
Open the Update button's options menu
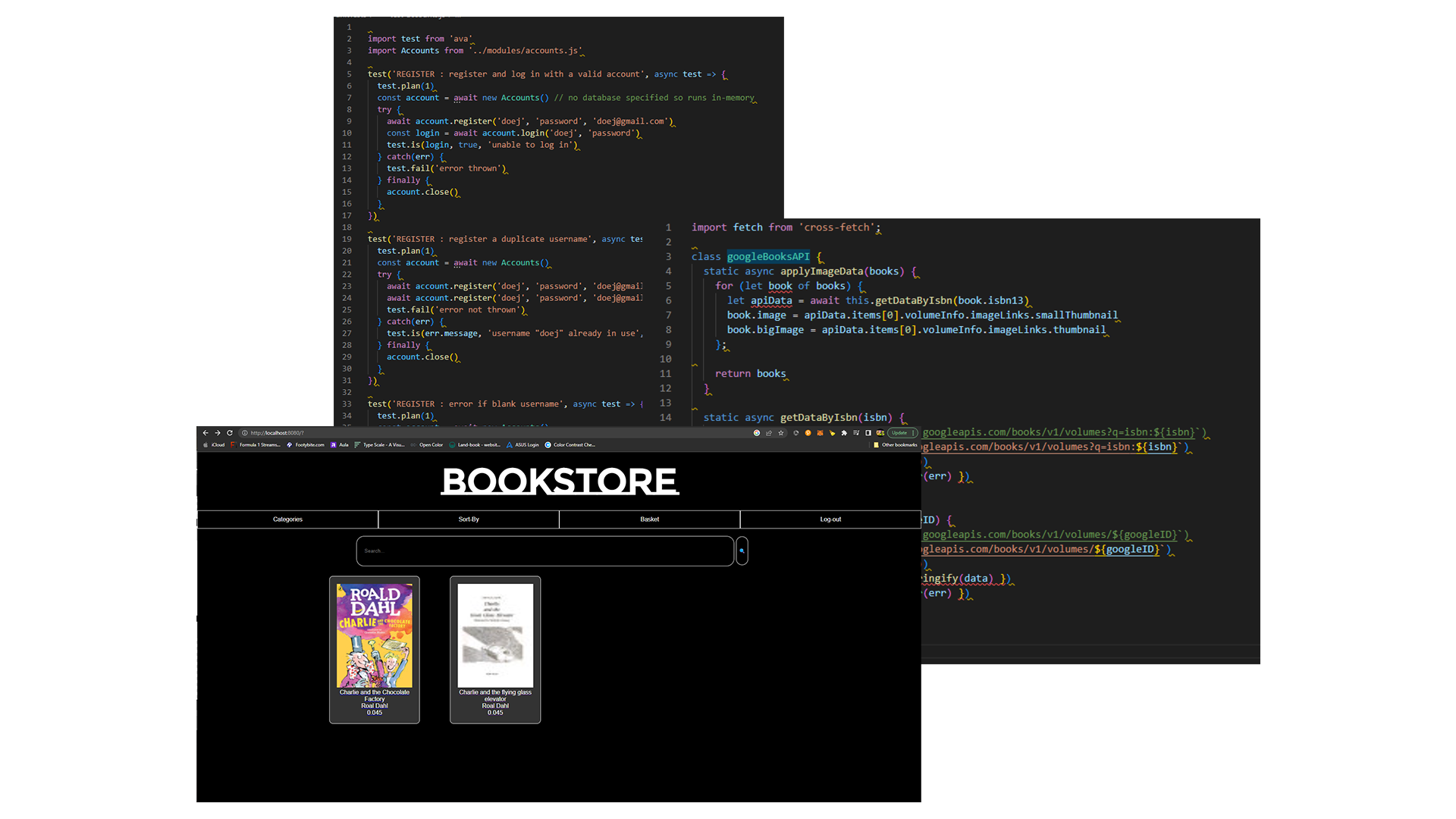click(913, 433)
